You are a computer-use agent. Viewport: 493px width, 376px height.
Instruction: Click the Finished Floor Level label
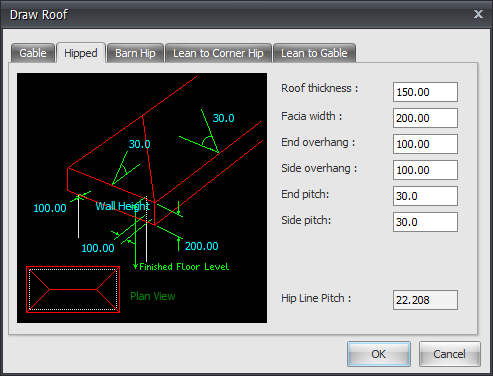[x=184, y=267]
